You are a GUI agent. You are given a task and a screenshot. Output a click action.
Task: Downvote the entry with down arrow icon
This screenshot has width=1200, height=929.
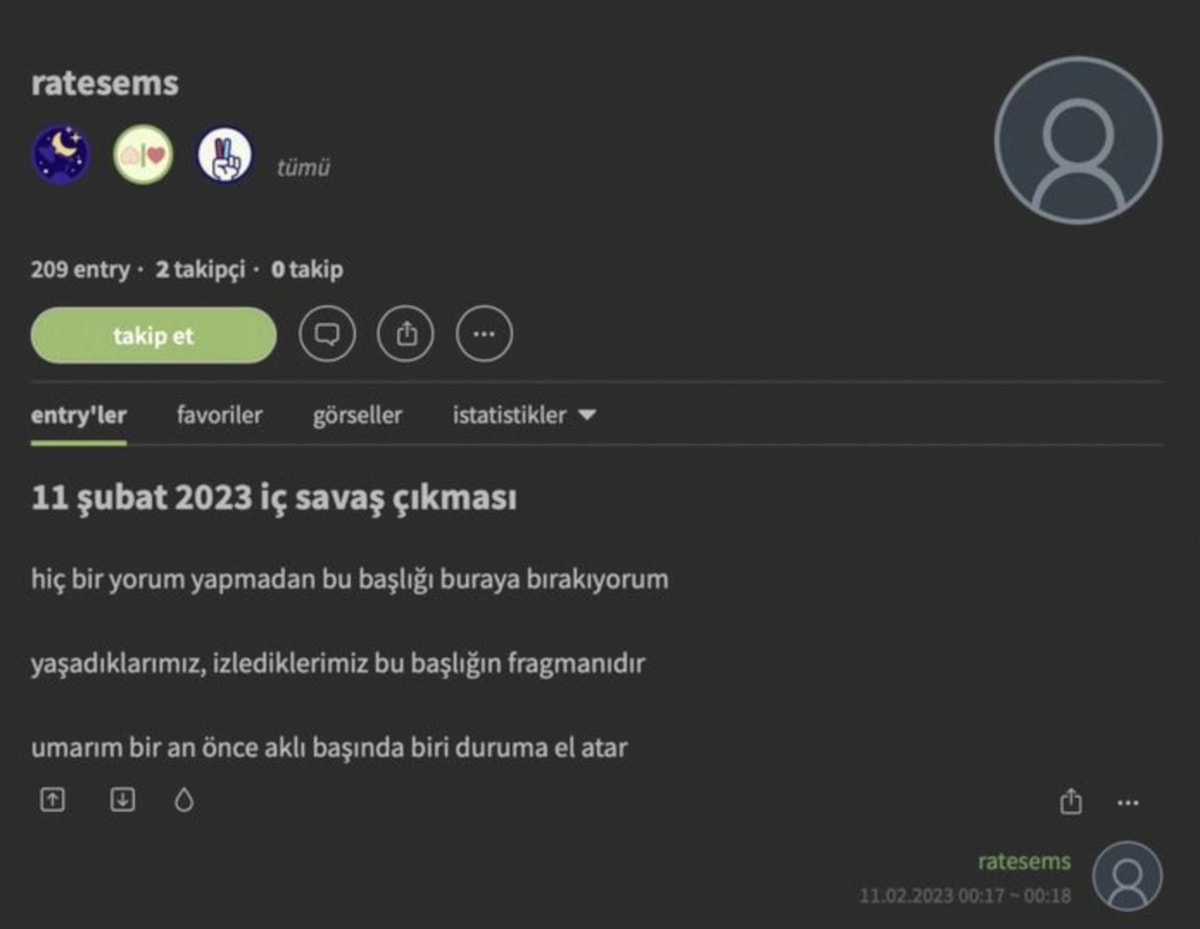coord(122,800)
